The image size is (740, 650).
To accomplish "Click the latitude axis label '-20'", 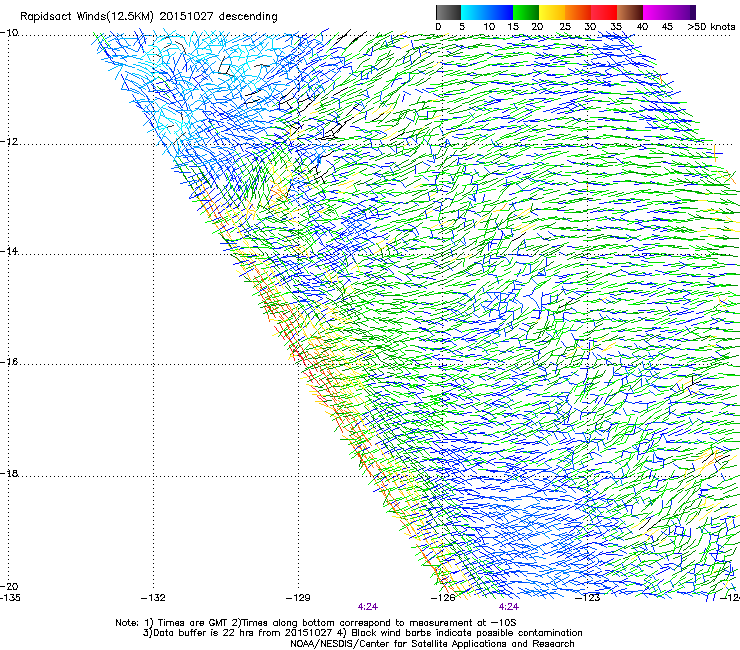I will (9, 586).
